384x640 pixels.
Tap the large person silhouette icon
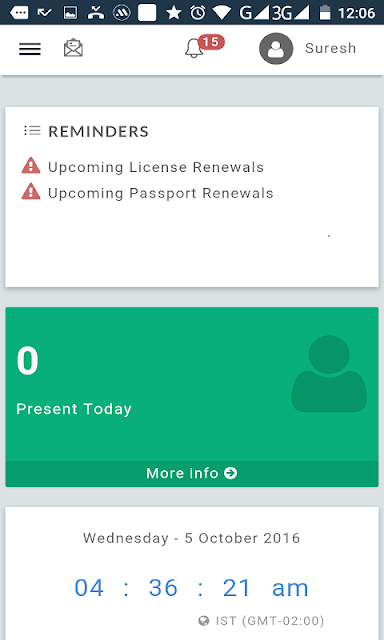329,373
